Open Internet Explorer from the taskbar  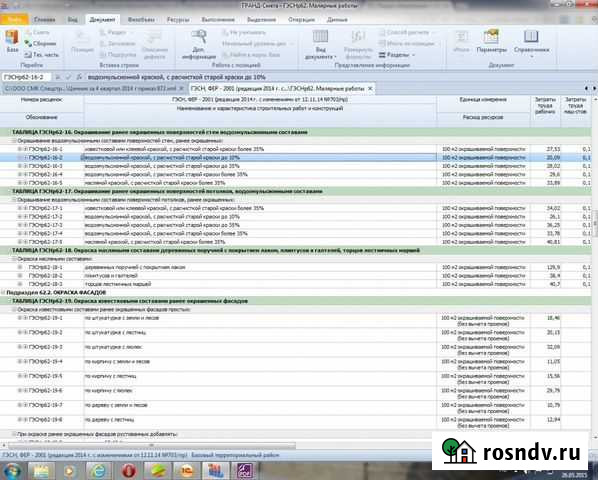pyautogui.click(x=98, y=471)
